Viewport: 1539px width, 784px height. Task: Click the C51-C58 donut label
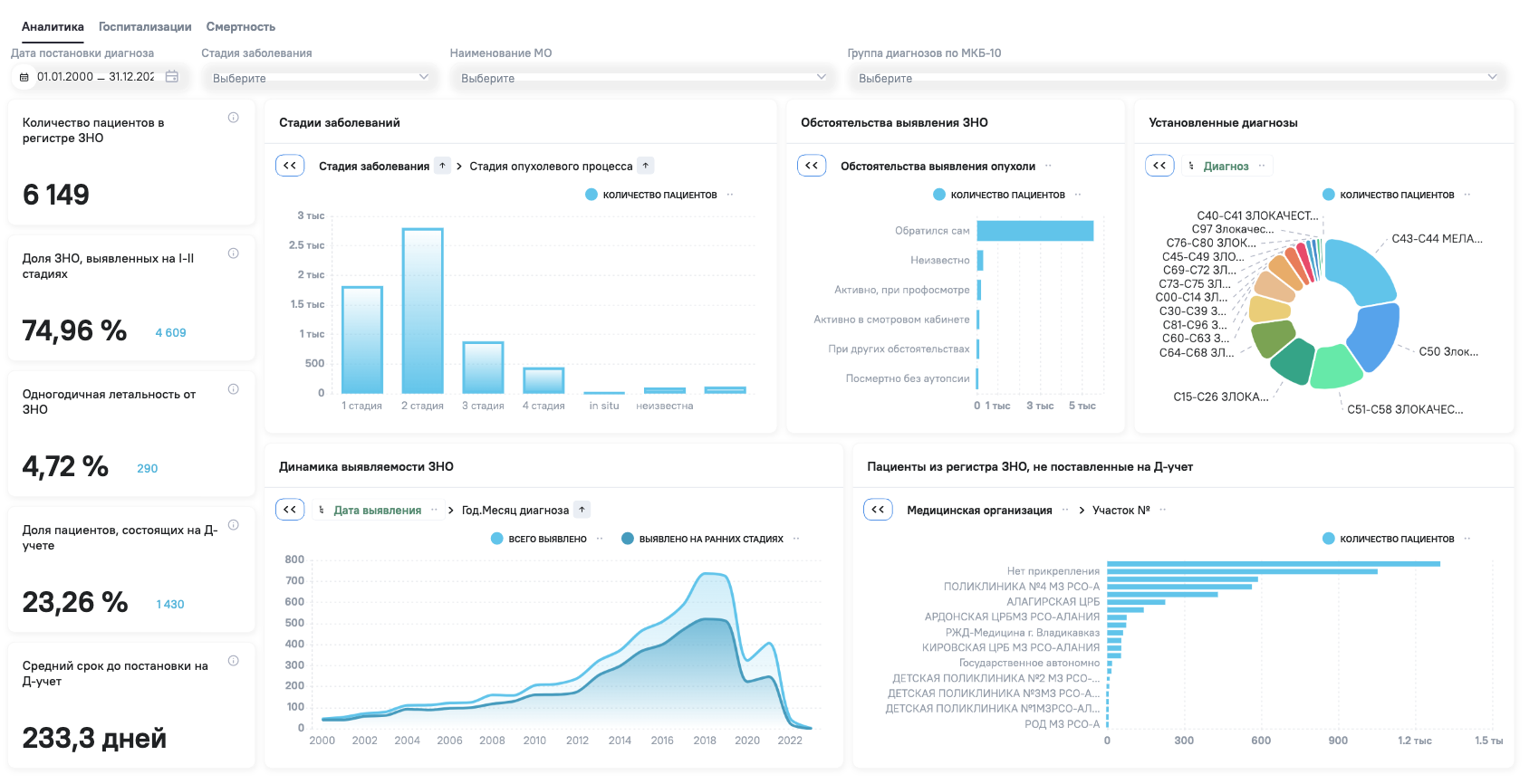coord(1405,410)
